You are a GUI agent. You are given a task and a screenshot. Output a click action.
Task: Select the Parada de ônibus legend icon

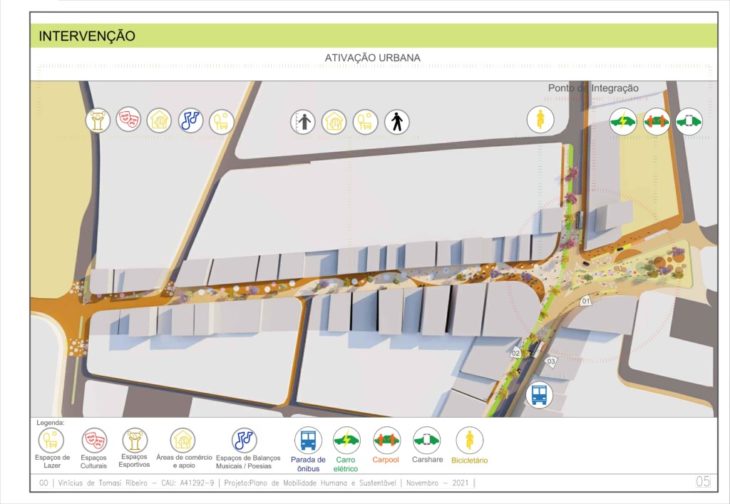pyautogui.click(x=308, y=440)
